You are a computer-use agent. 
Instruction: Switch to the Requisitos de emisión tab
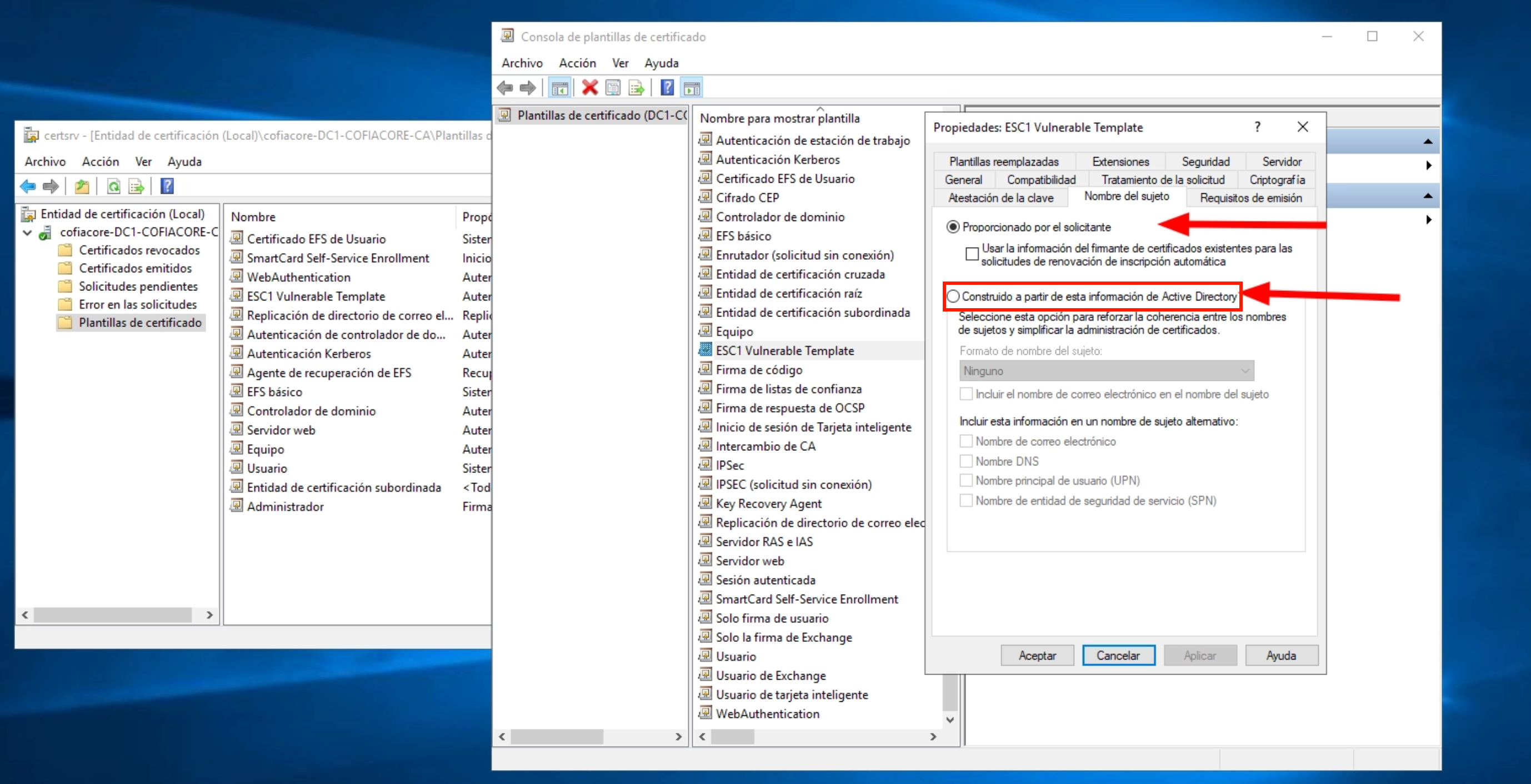(1250, 198)
